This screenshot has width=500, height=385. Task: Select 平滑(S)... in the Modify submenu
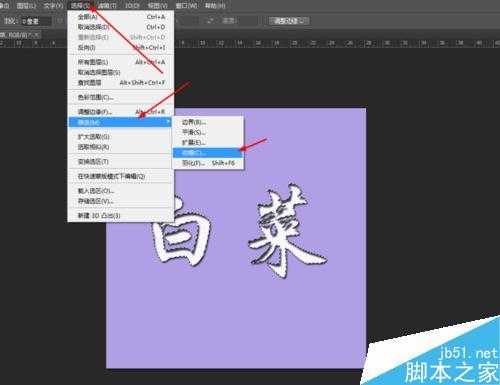tap(208, 132)
